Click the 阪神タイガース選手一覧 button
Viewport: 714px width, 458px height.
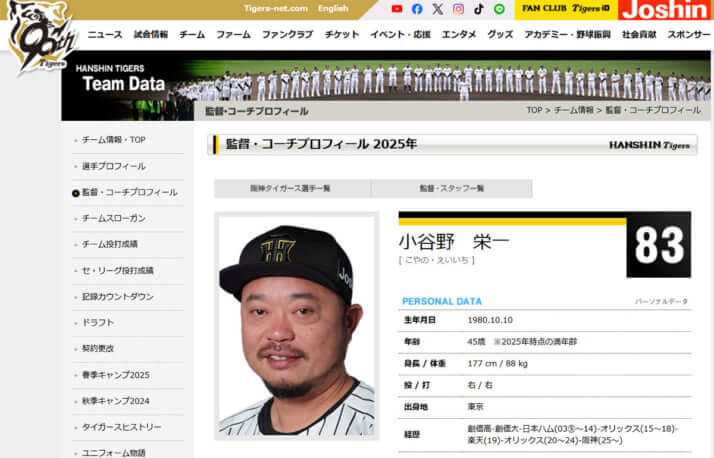click(292, 188)
